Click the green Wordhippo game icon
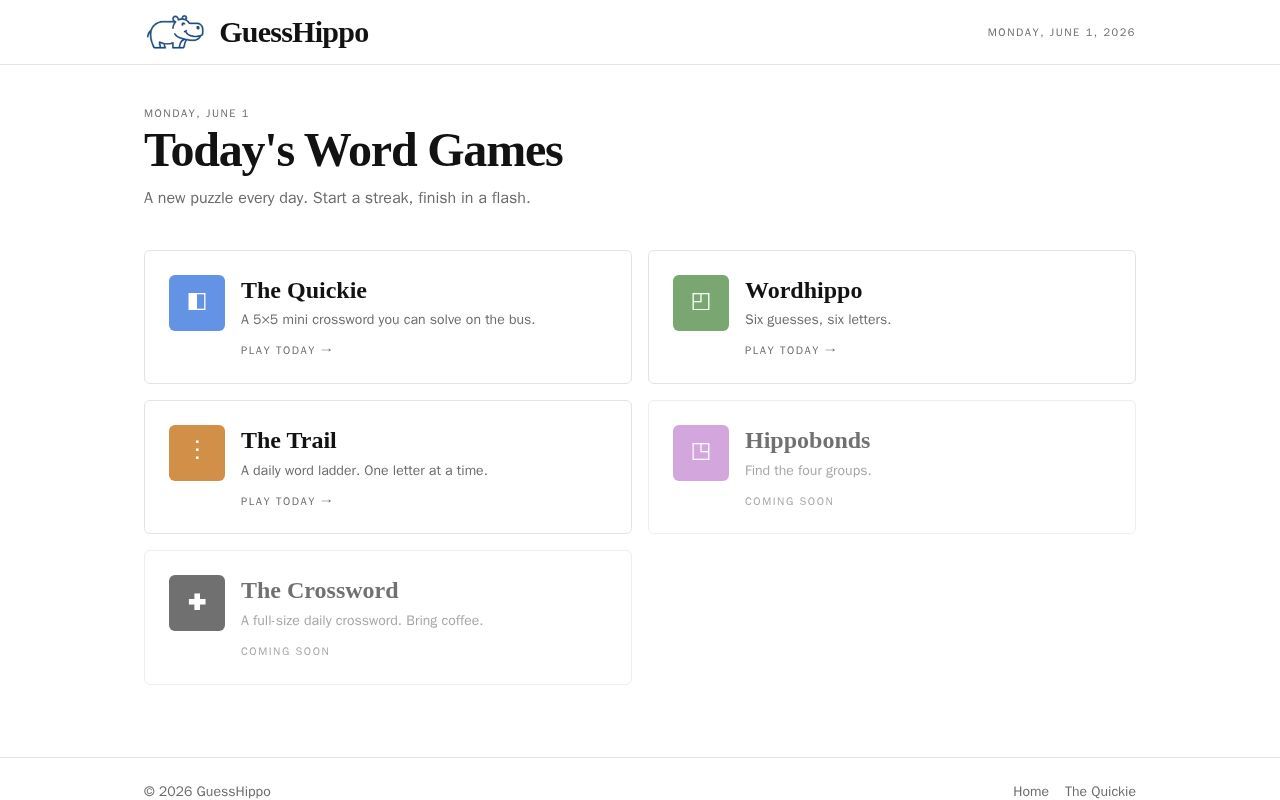The image size is (1280, 800). (701, 303)
